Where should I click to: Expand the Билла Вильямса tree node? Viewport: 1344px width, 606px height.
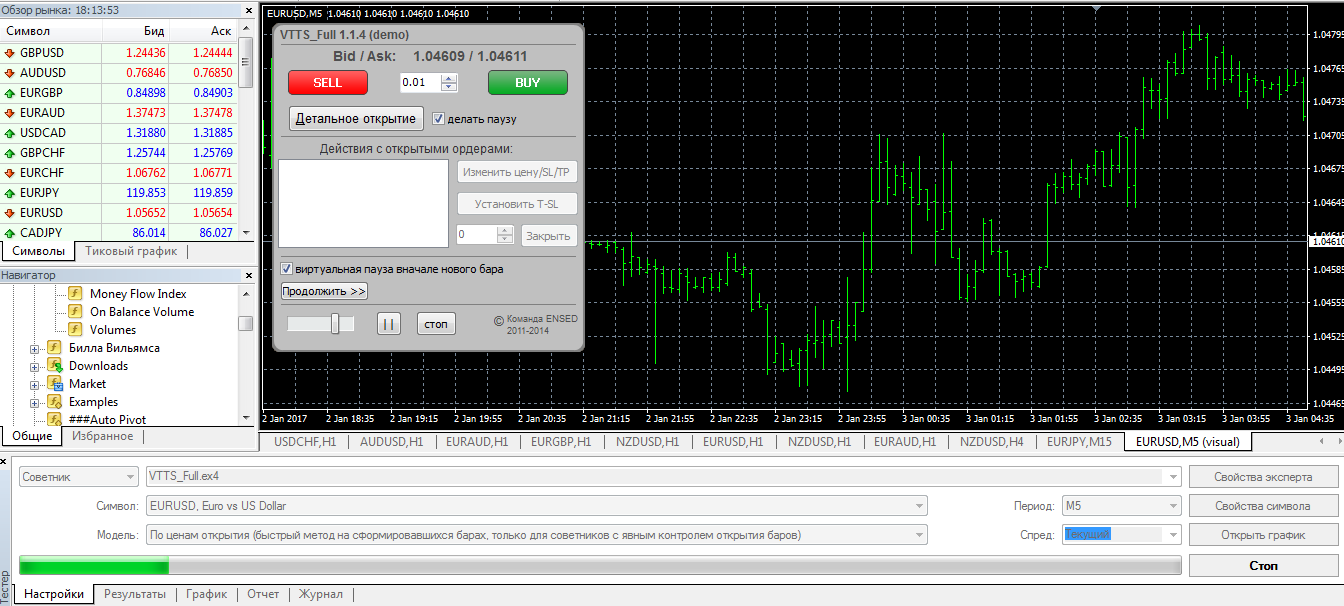point(35,349)
